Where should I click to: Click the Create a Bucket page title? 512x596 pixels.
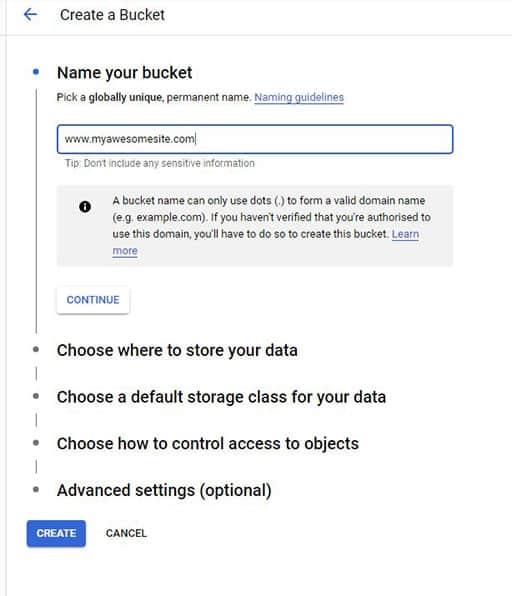click(x=112, y=15)
